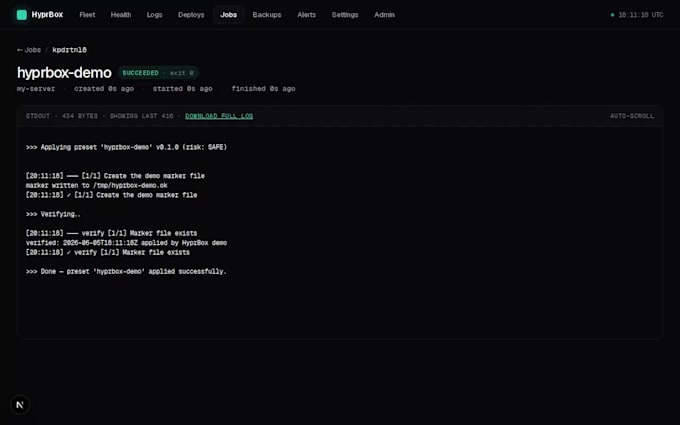Viewport: 680px width, 425px height.
Task: Click the 'created 0s ago' timestamp
Action: tap(104, 88)
